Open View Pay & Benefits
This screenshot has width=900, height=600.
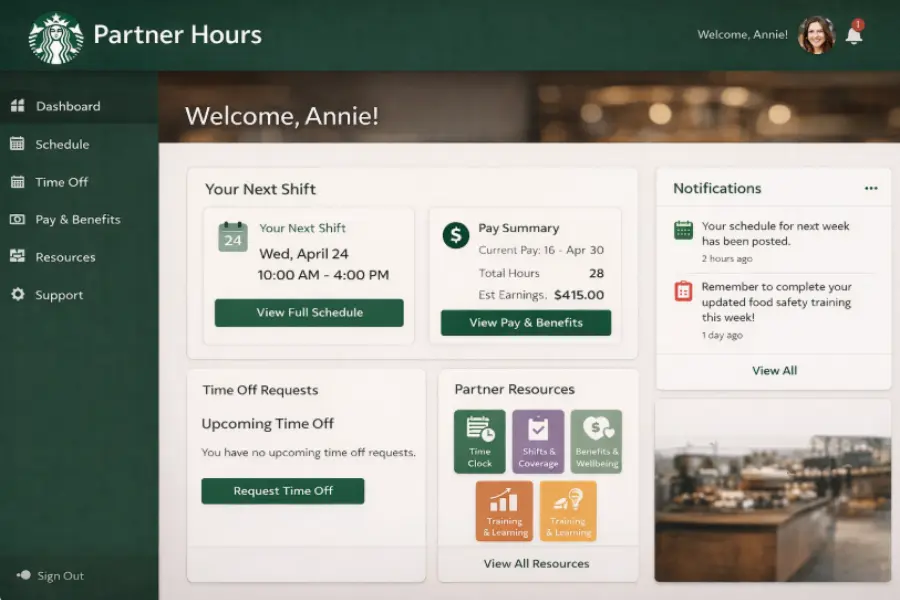tap(526, 323)
